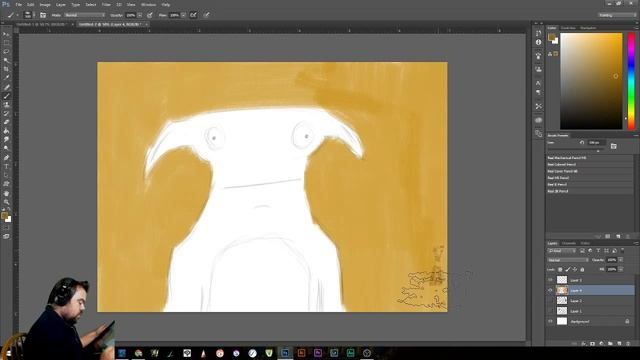Screen dimensions: 640x360
Task: Select the Rectangular Marquee tool
Action: coord(6,43)
